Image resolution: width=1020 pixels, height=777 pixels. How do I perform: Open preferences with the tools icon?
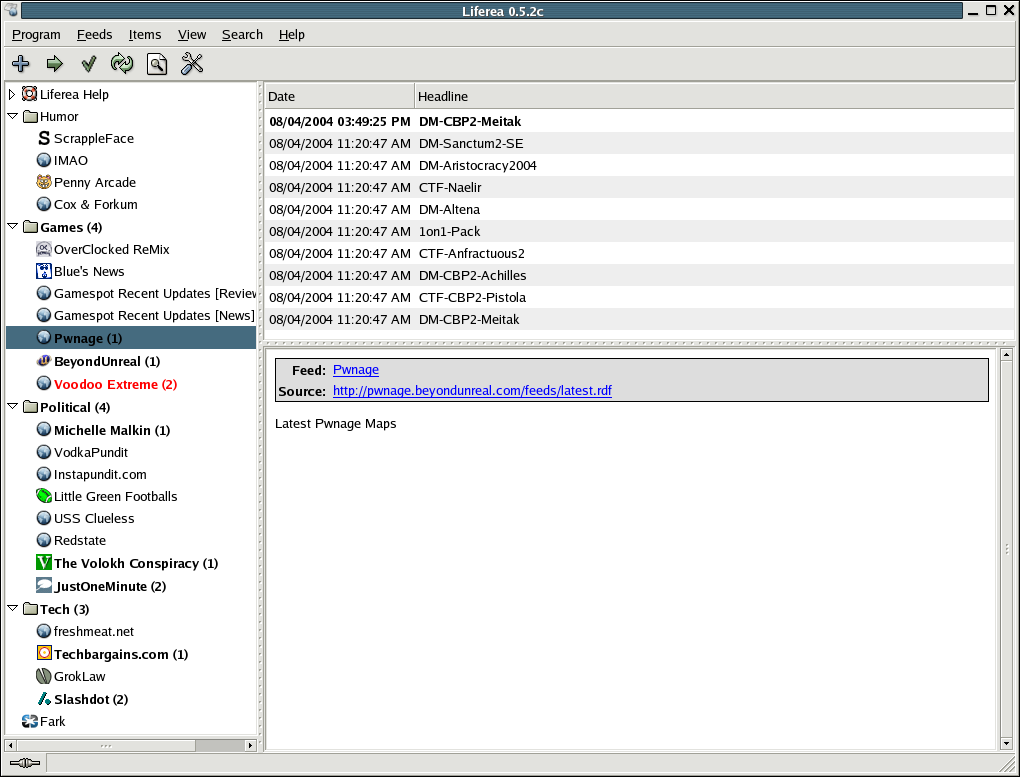192,64
